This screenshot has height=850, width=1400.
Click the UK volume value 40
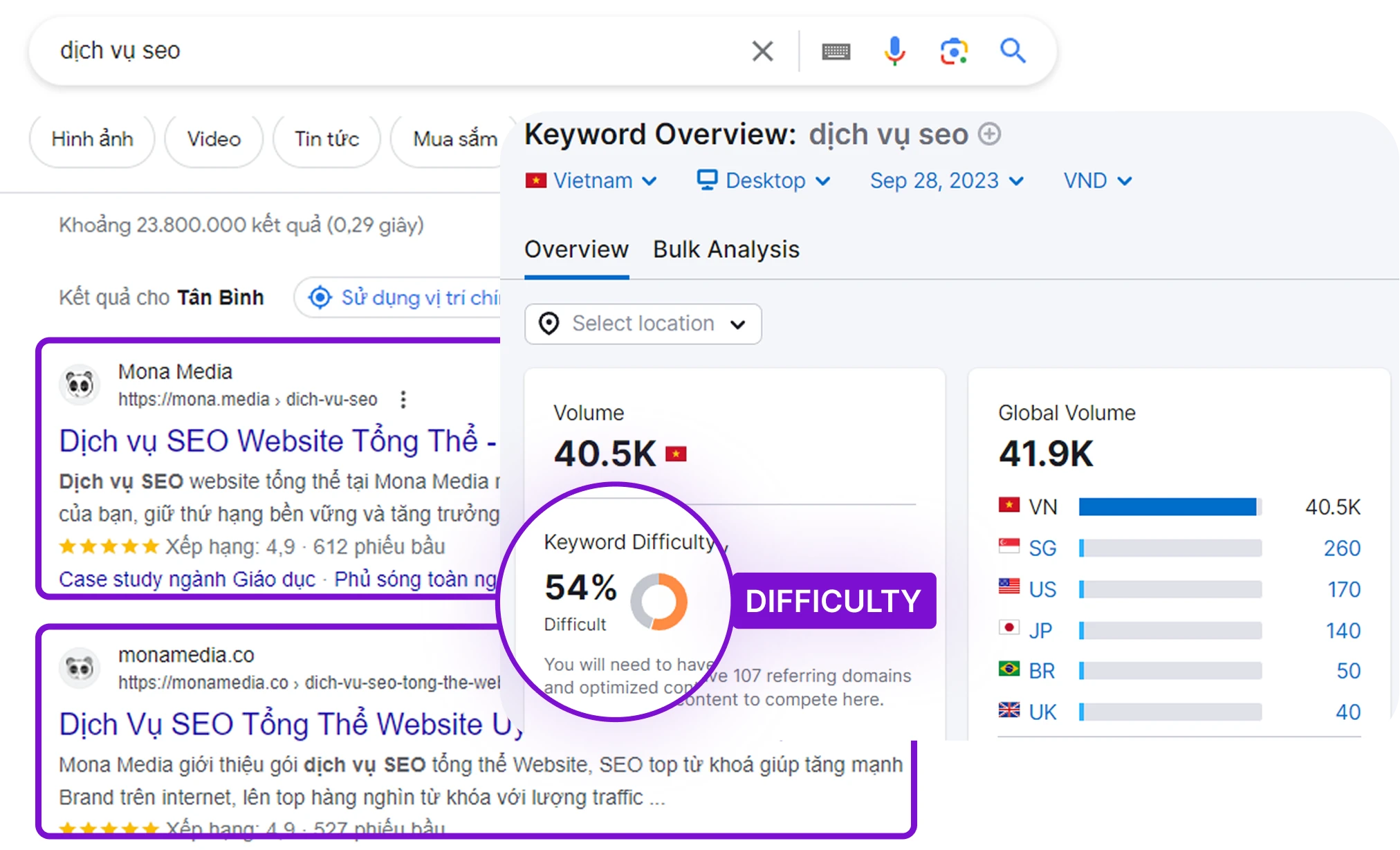point(1348,712)
